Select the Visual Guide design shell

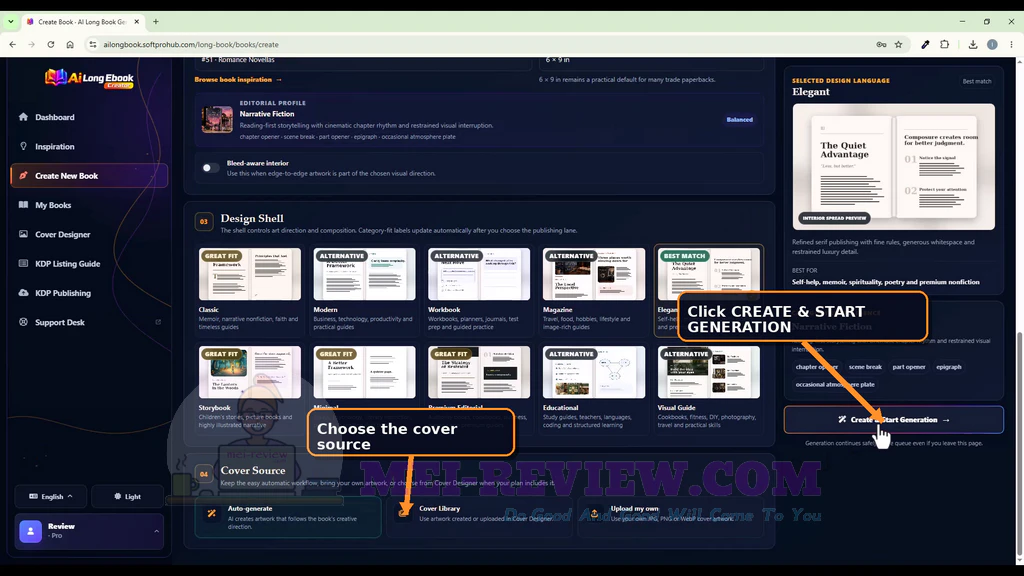click(709, 387)
